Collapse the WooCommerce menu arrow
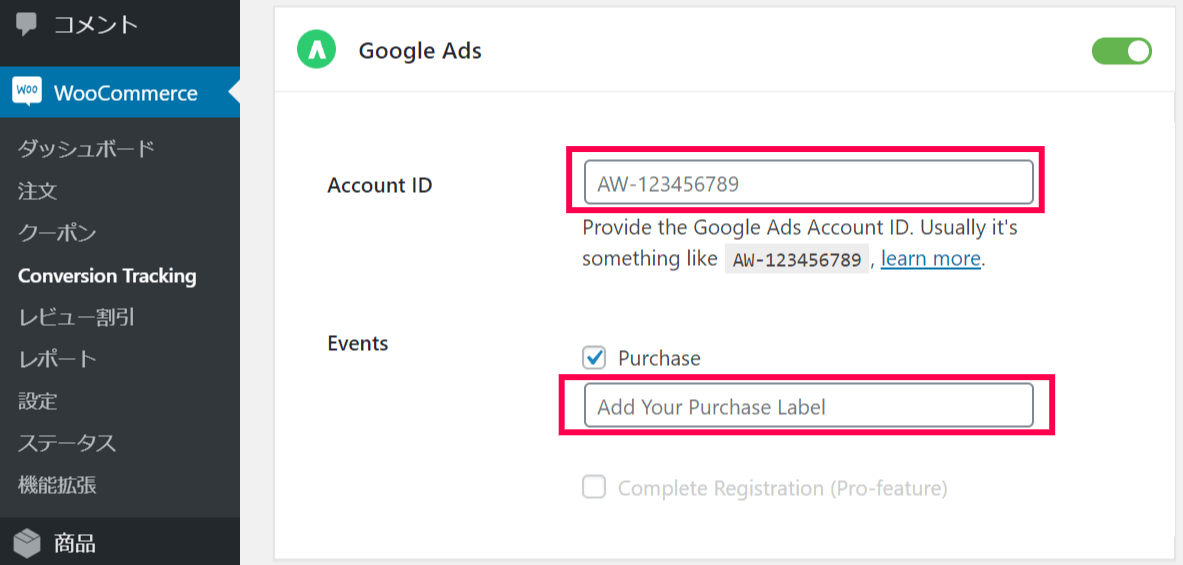The width and height of the screenshot is (1183, 565). click(x=233, y=93)
